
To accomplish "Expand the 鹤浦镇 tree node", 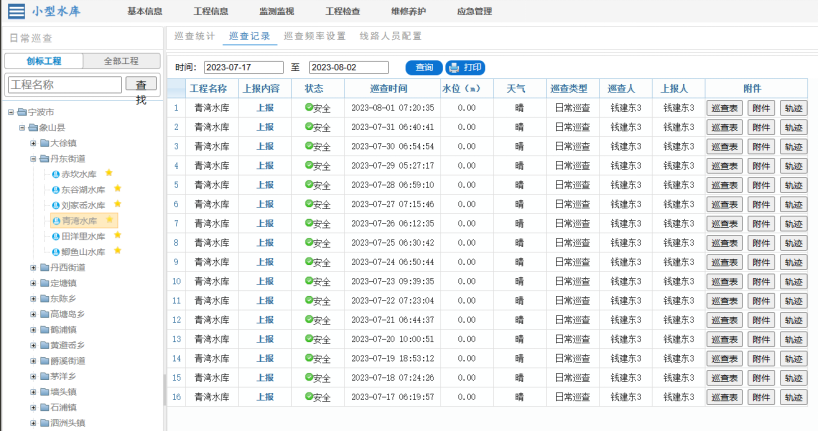I will click(33, 330).
